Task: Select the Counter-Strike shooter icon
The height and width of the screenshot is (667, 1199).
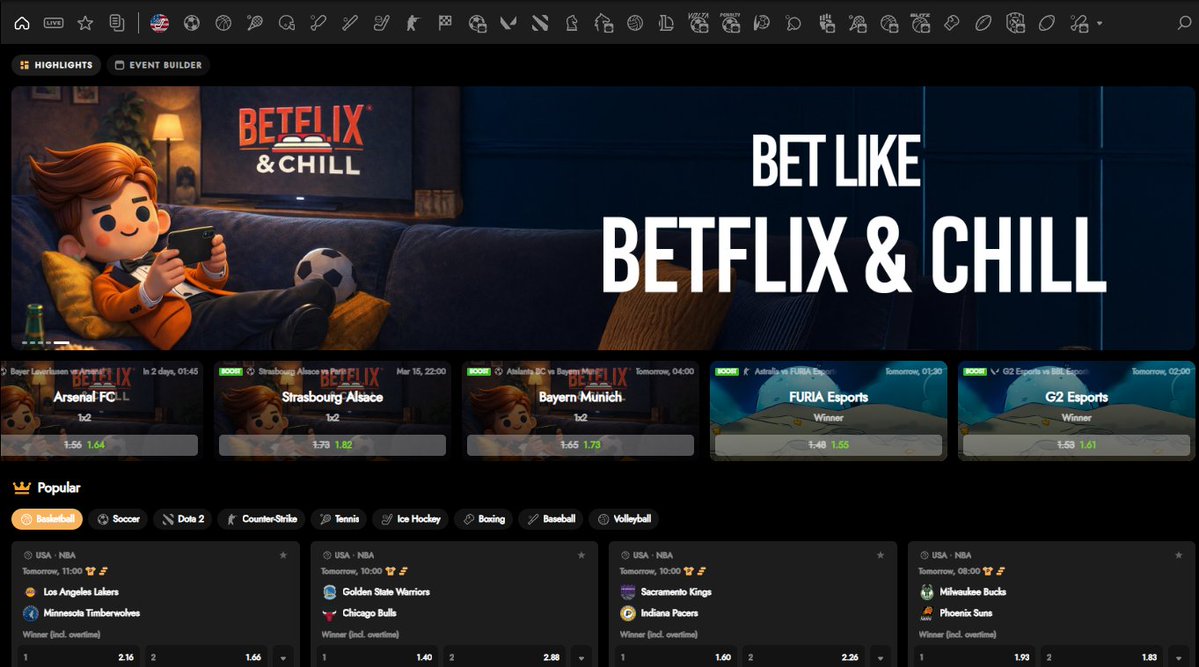Action: (413, 22)
